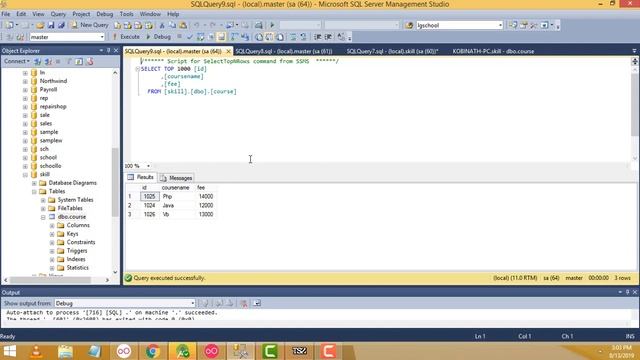The image size is (640, 360).
Task: Click the Uncomment selected lines icon
Action: tap(303, 37)
